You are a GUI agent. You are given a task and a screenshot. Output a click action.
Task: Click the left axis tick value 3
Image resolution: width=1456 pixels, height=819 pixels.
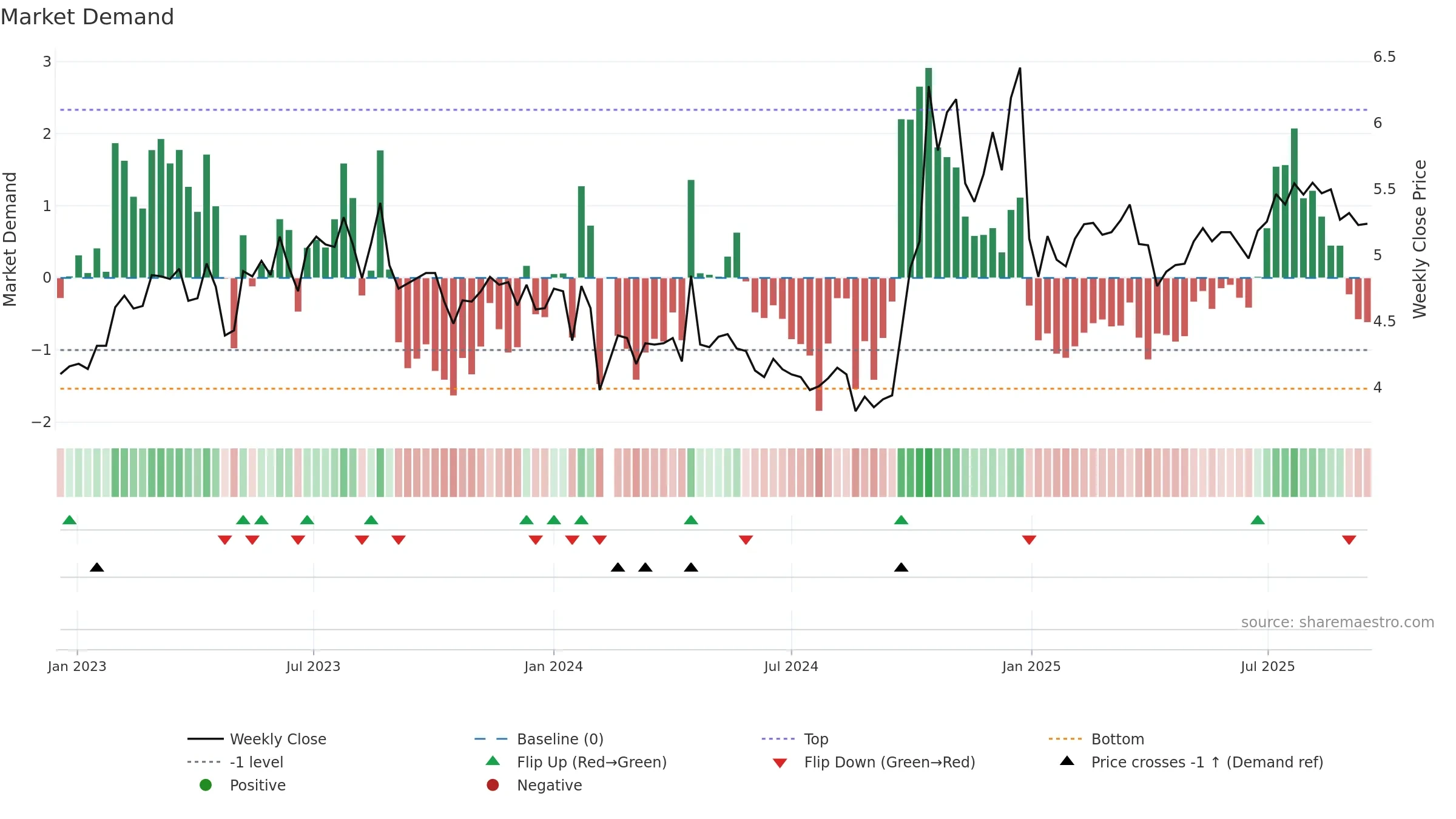point(47,61)
